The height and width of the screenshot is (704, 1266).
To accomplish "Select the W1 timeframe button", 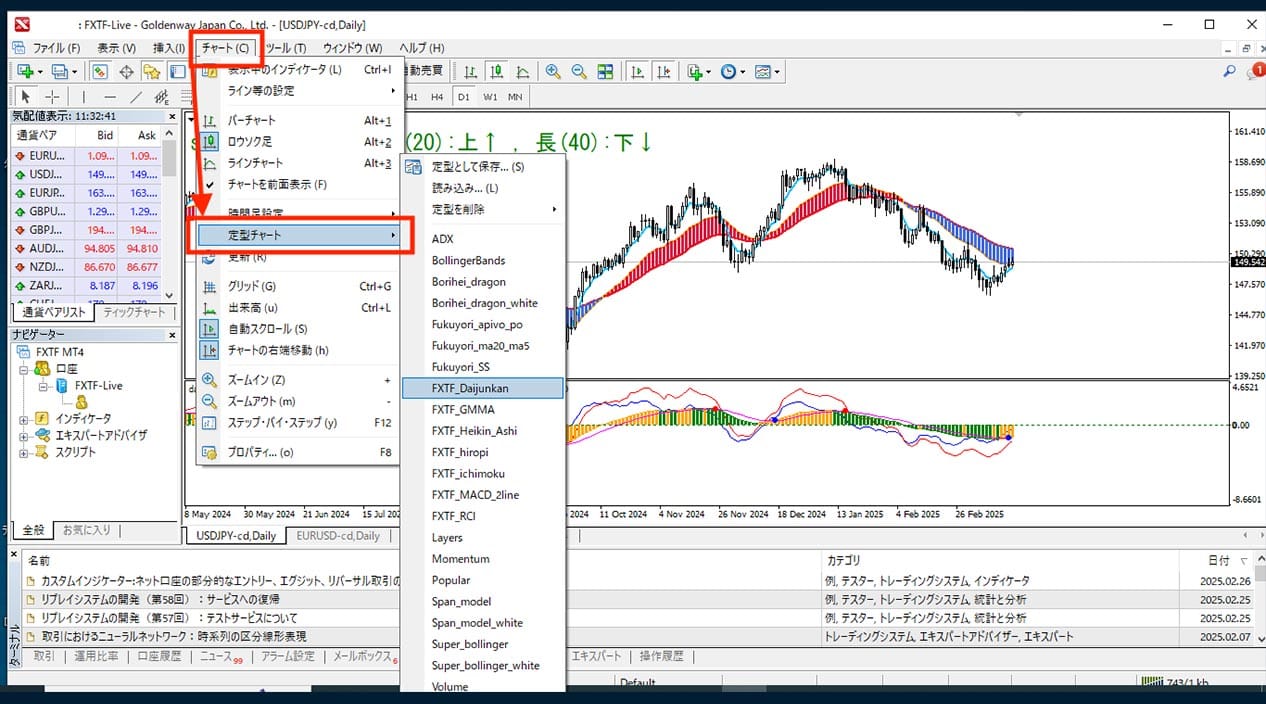I will tap(490, 97).
